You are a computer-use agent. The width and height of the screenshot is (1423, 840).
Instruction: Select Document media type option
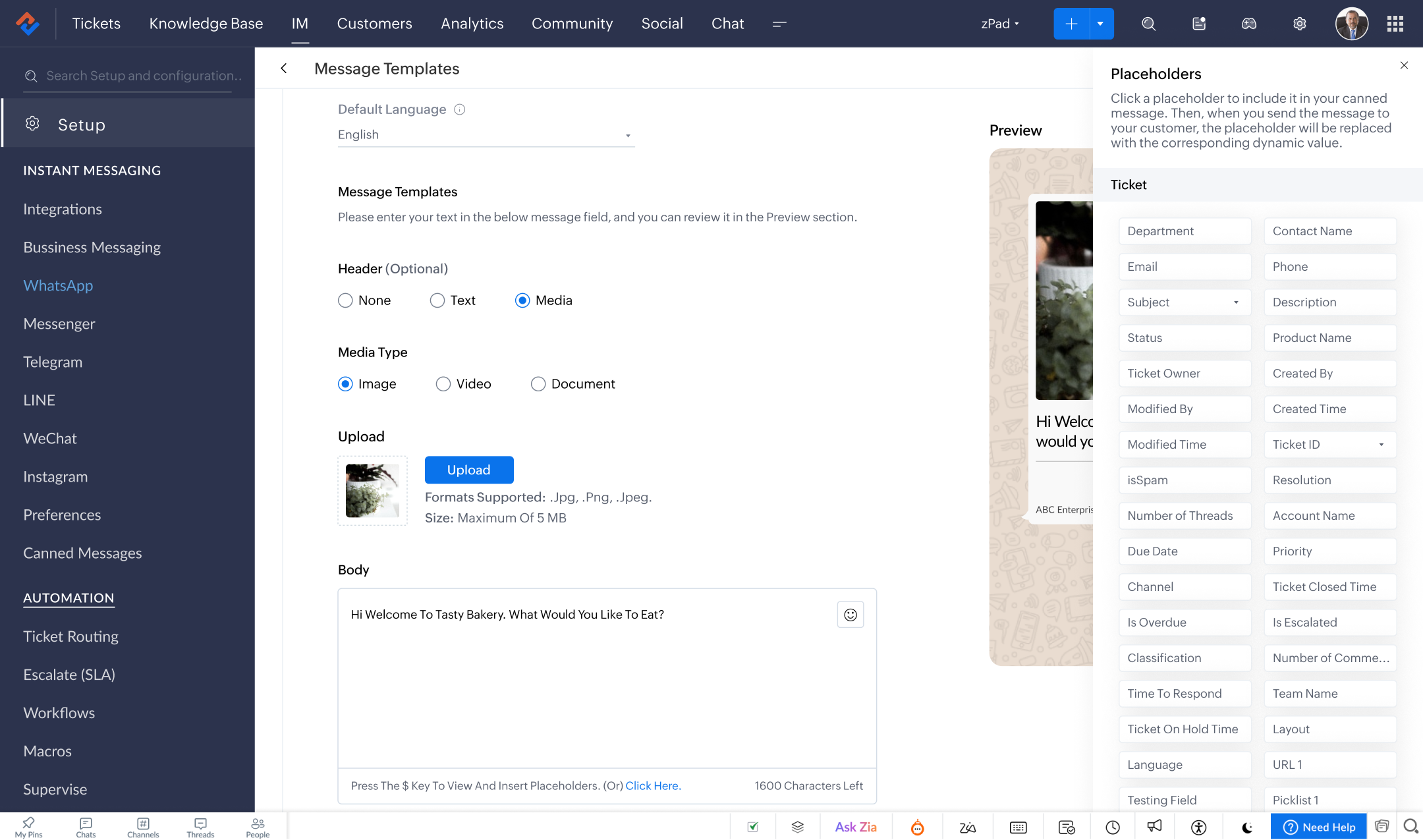click(538, 384)
